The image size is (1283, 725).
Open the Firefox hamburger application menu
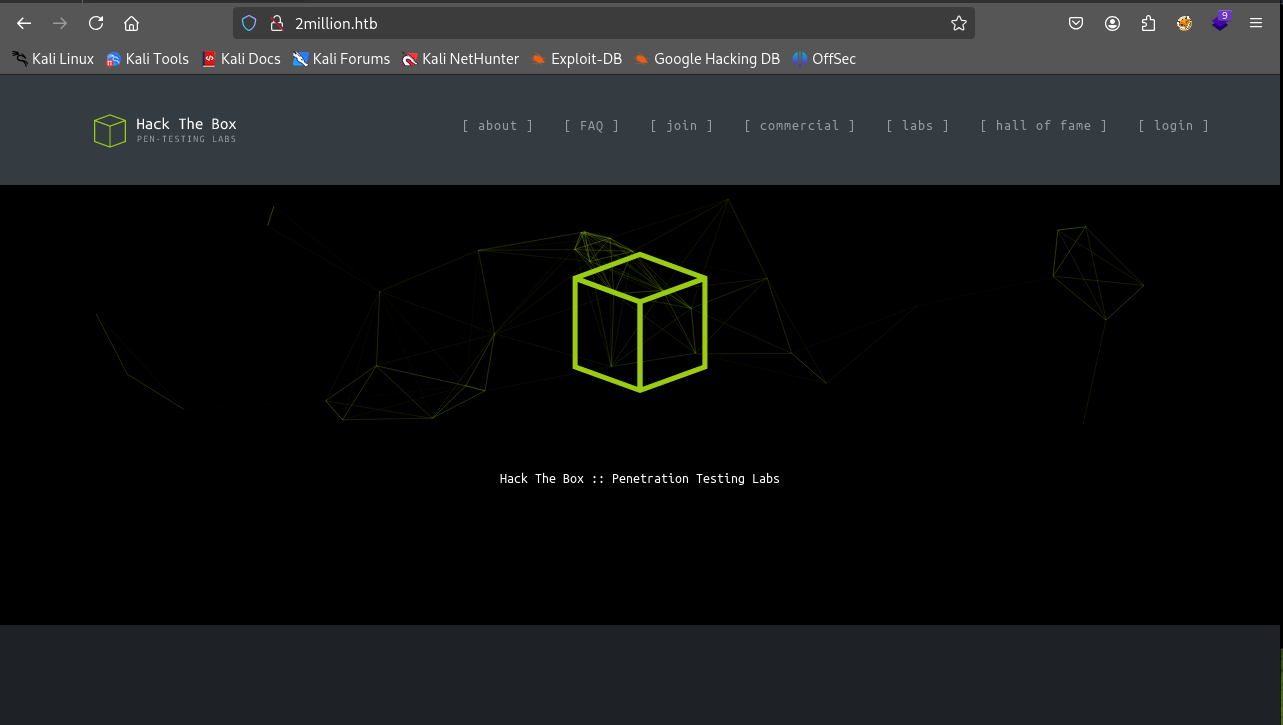tap(1256, 23)
